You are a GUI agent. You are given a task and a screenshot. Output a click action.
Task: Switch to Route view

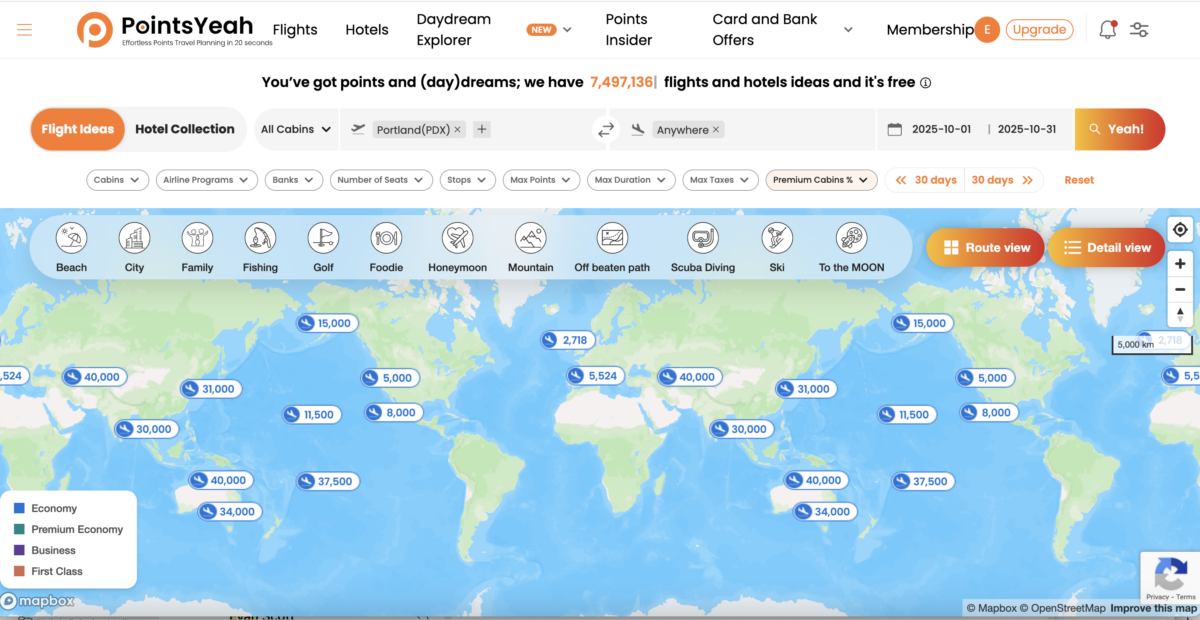coord(985,247)
